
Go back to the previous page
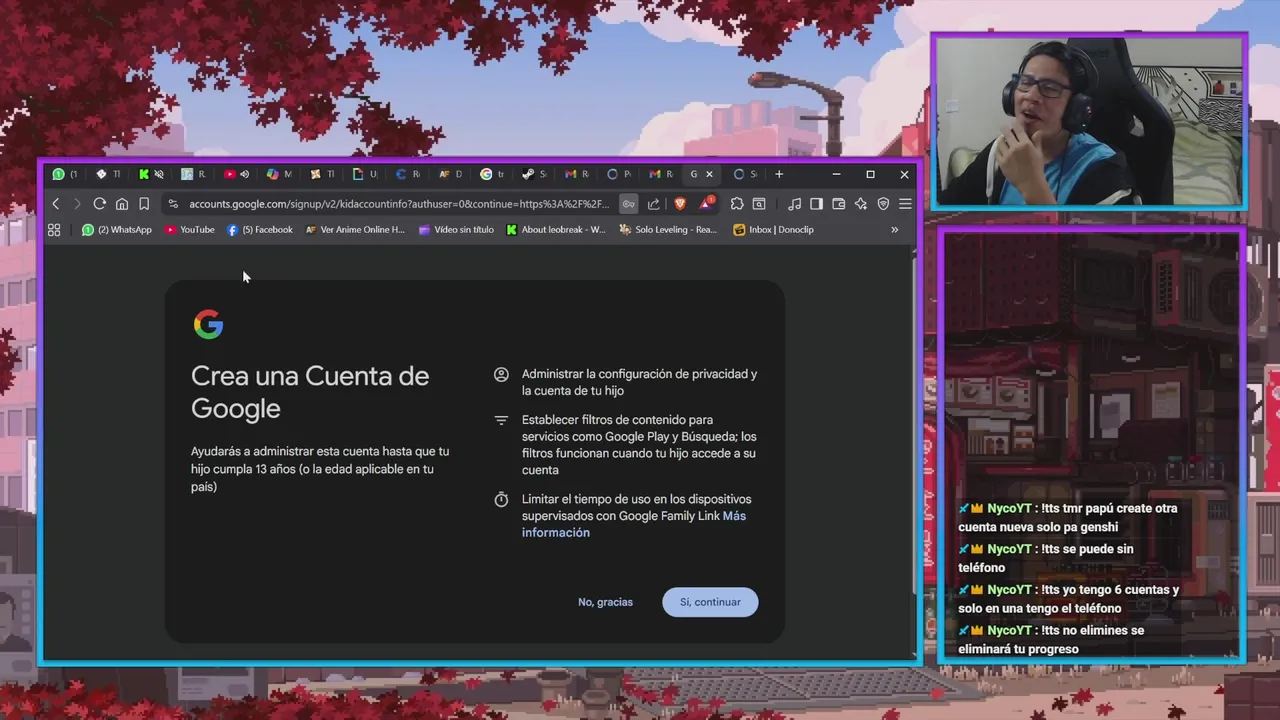point(56,204)
